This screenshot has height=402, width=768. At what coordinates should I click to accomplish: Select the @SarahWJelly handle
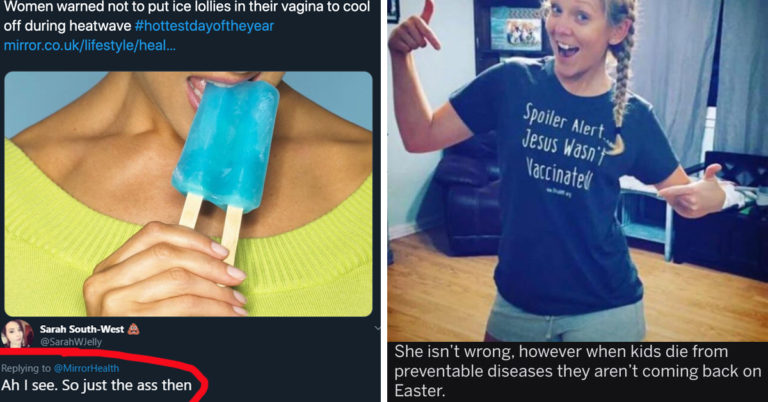point(71,342)
